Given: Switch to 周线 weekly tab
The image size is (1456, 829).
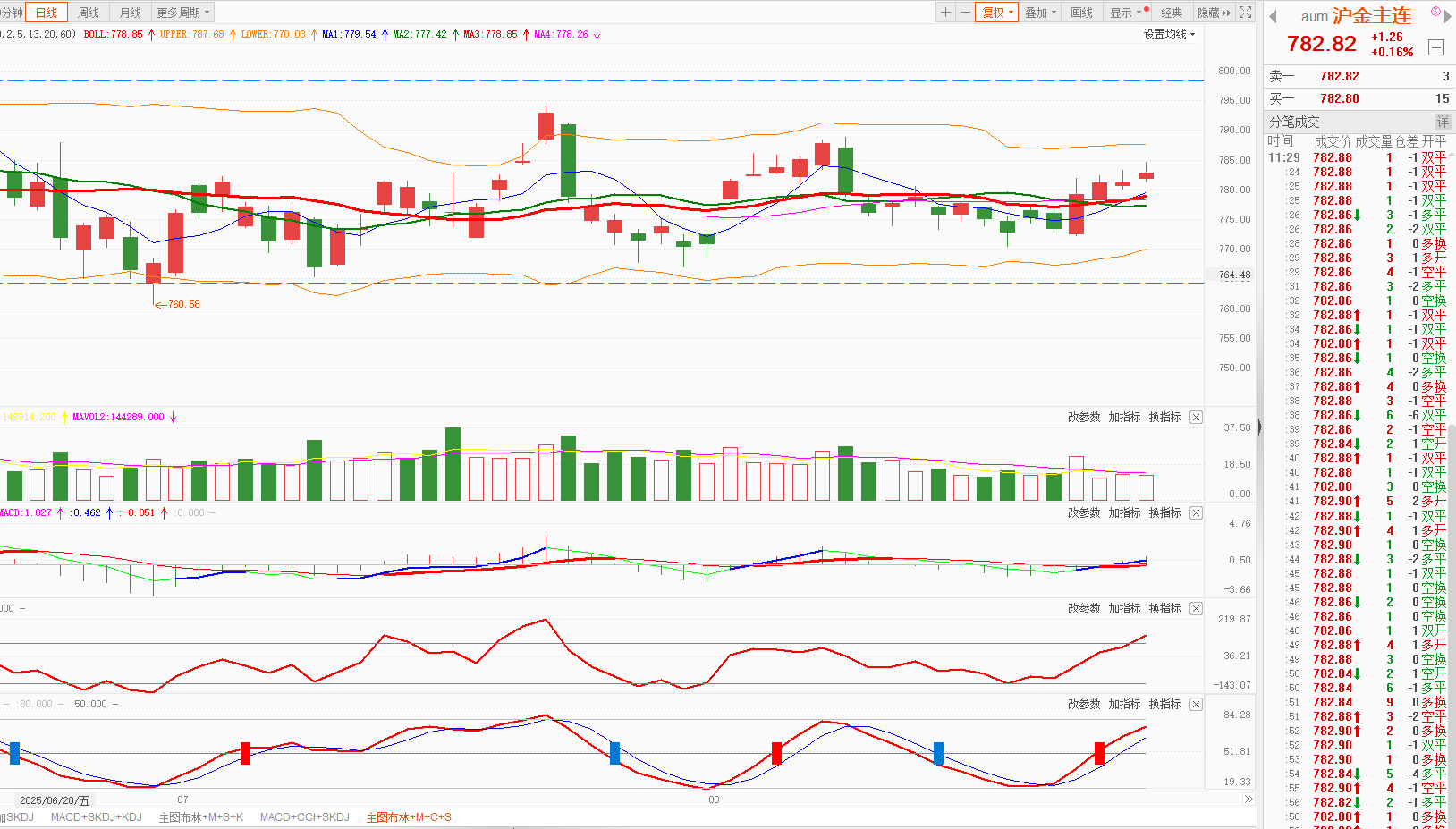Looking at the screenshot, I should coord(89,13).
